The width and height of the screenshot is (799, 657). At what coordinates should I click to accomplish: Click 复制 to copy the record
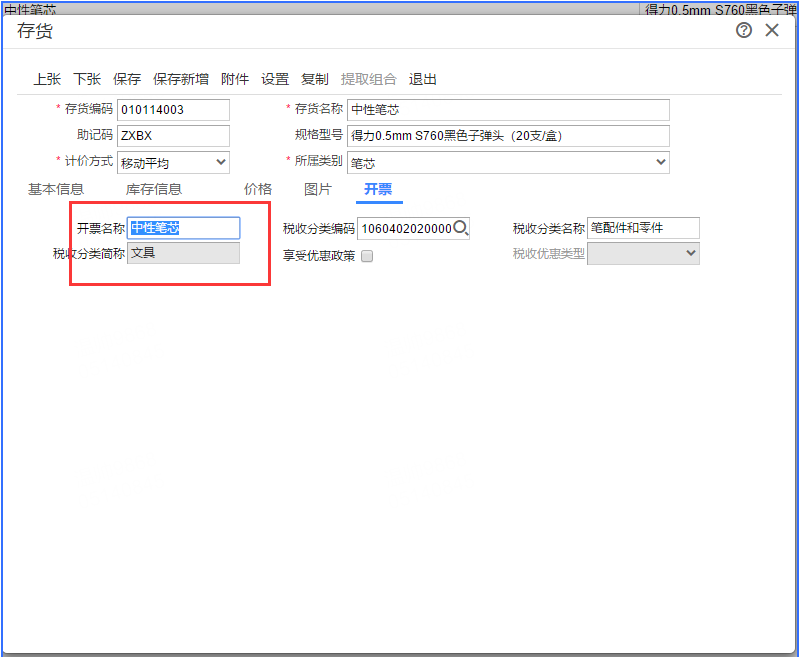point(315,79)
